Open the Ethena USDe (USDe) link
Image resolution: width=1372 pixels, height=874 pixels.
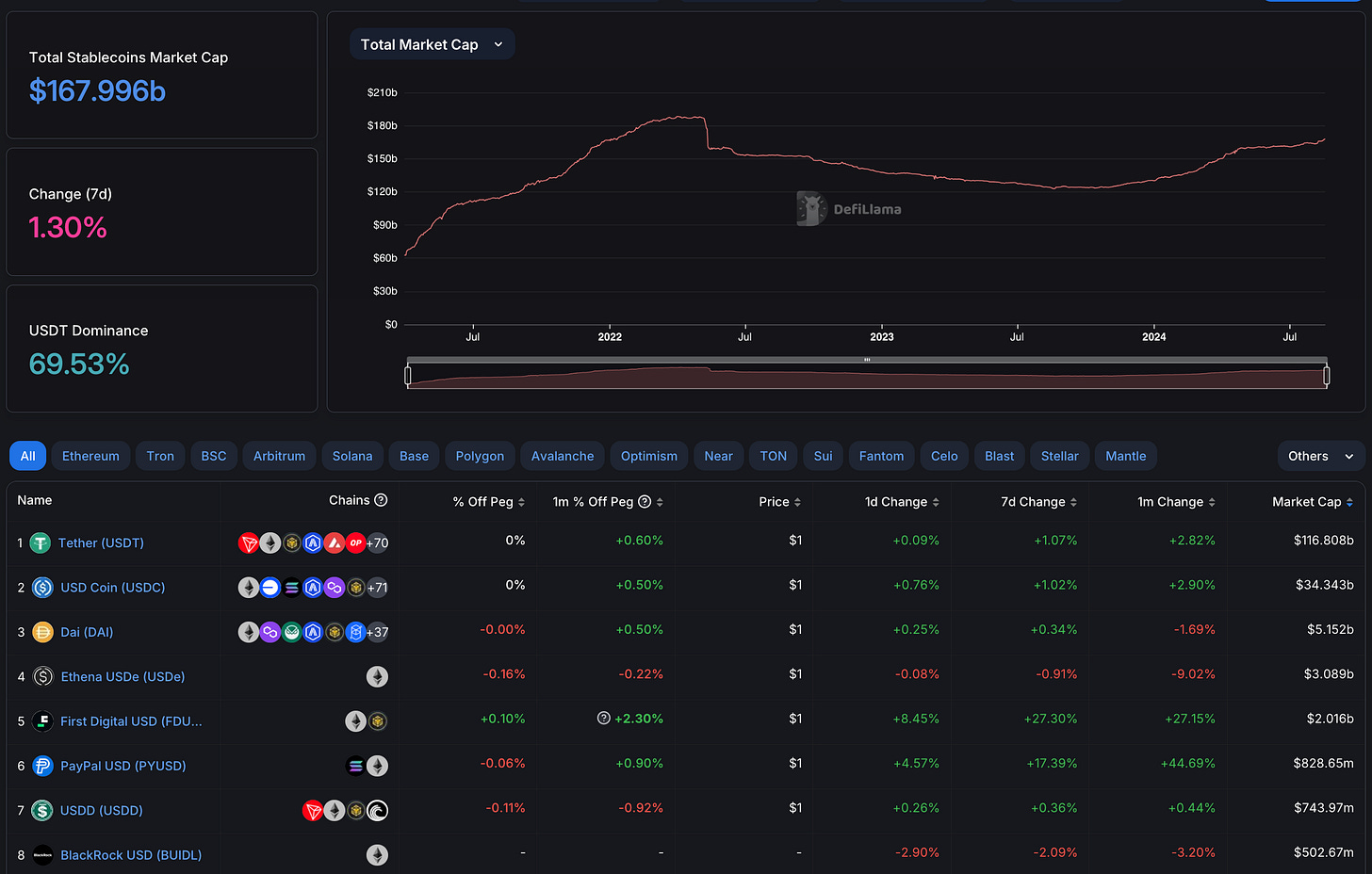(122, 676)
